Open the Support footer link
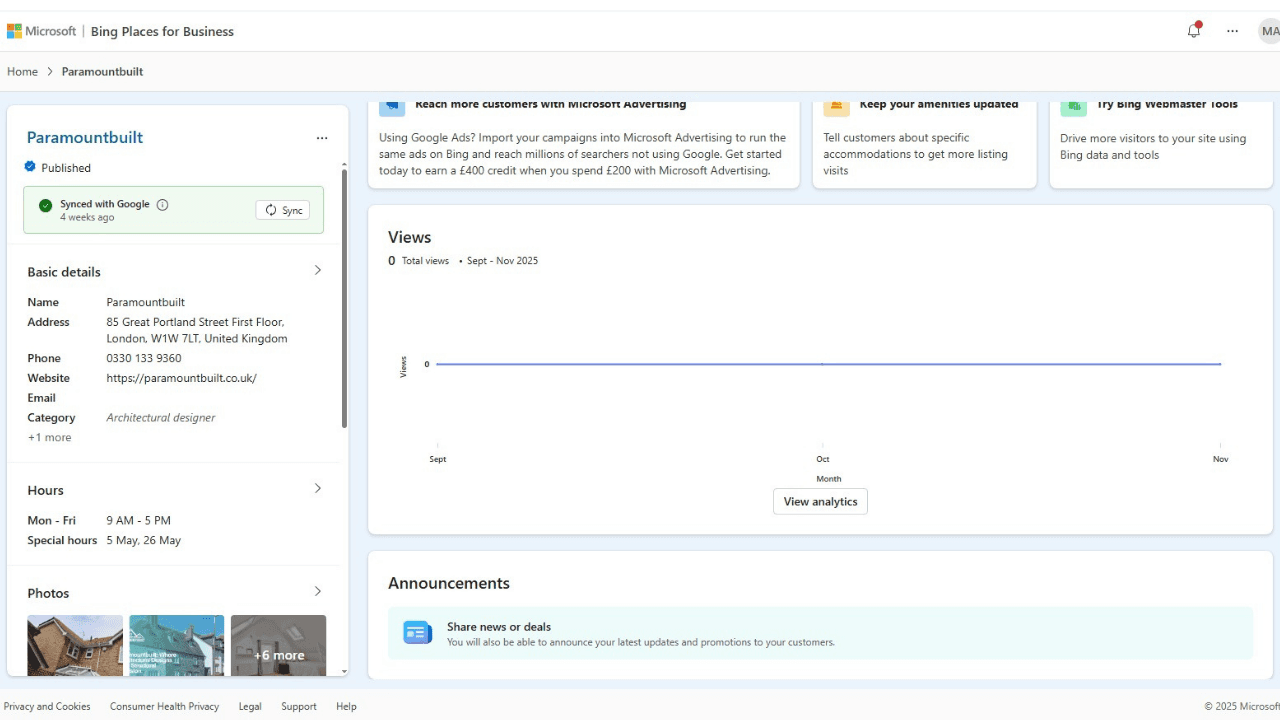Screen dimensions: 1280x720 click(x=298, y=706)
